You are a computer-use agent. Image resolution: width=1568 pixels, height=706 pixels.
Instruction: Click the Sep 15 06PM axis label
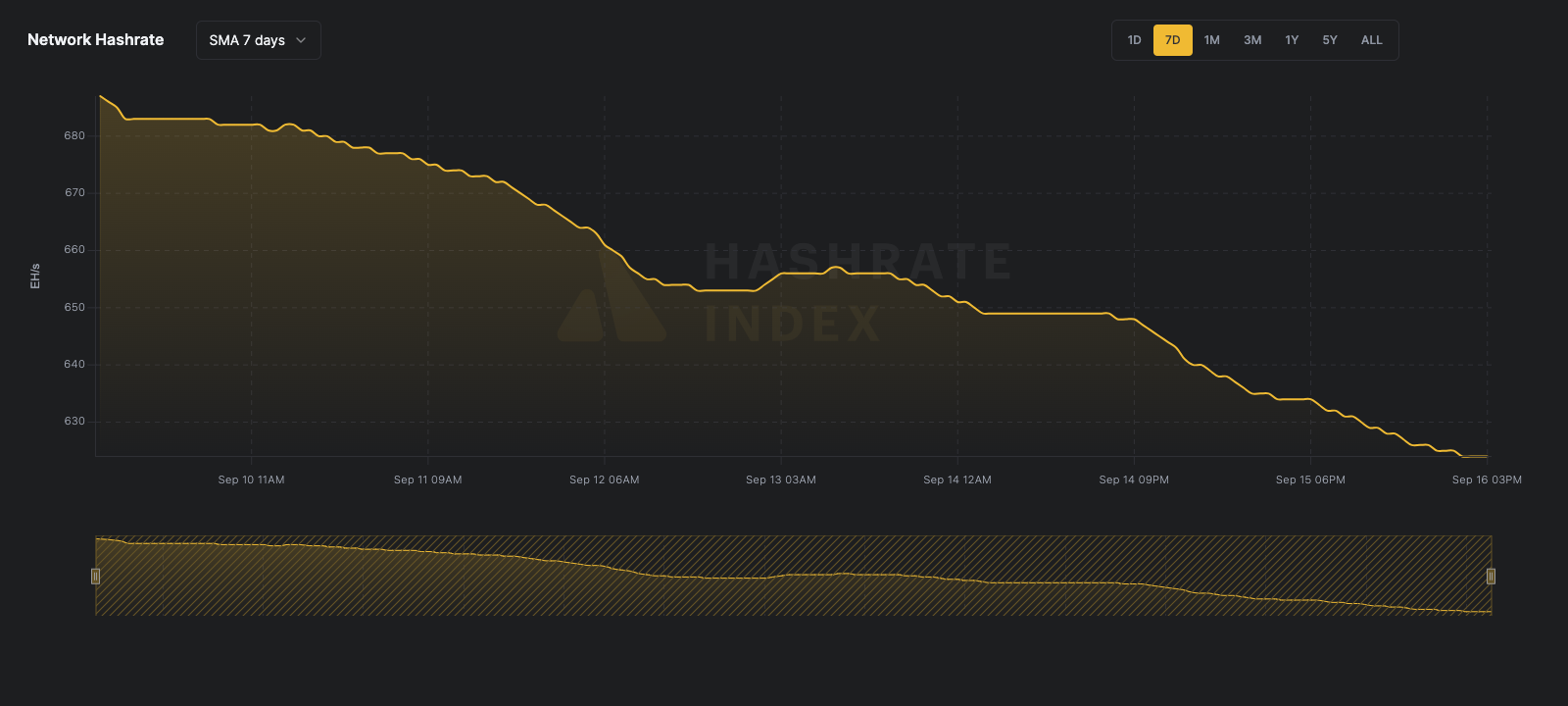pos(1310,479)
